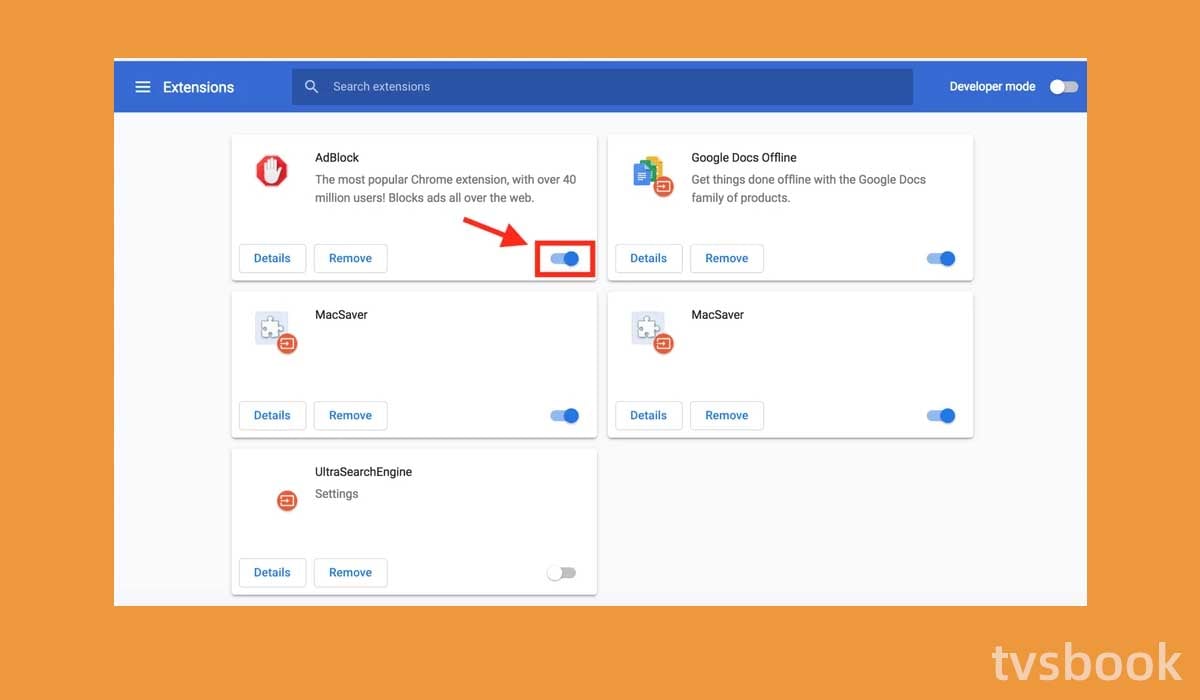The width and height of the screenshot is (1200, 700).
Task: Disable the AdBlock extension toggle
Action: (565, 258)
